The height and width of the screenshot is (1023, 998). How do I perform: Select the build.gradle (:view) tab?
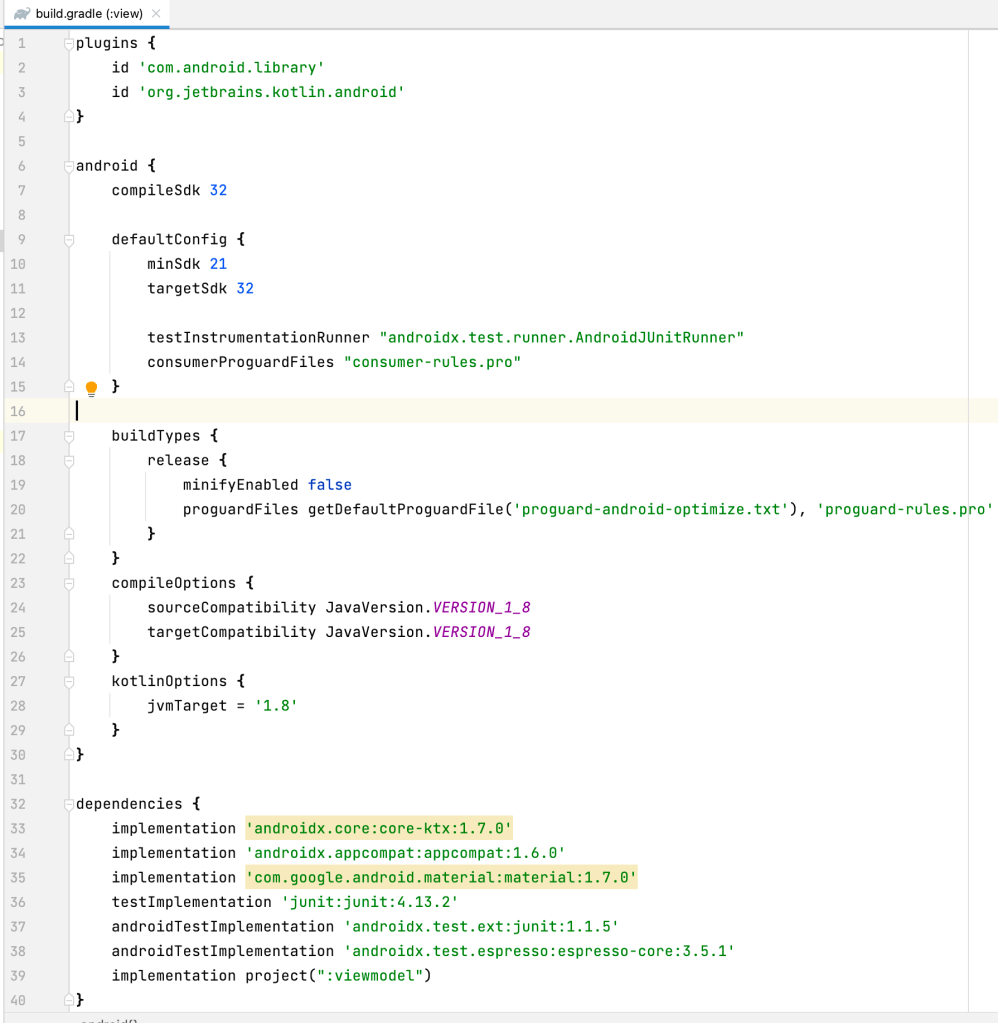tap(88, 14)
